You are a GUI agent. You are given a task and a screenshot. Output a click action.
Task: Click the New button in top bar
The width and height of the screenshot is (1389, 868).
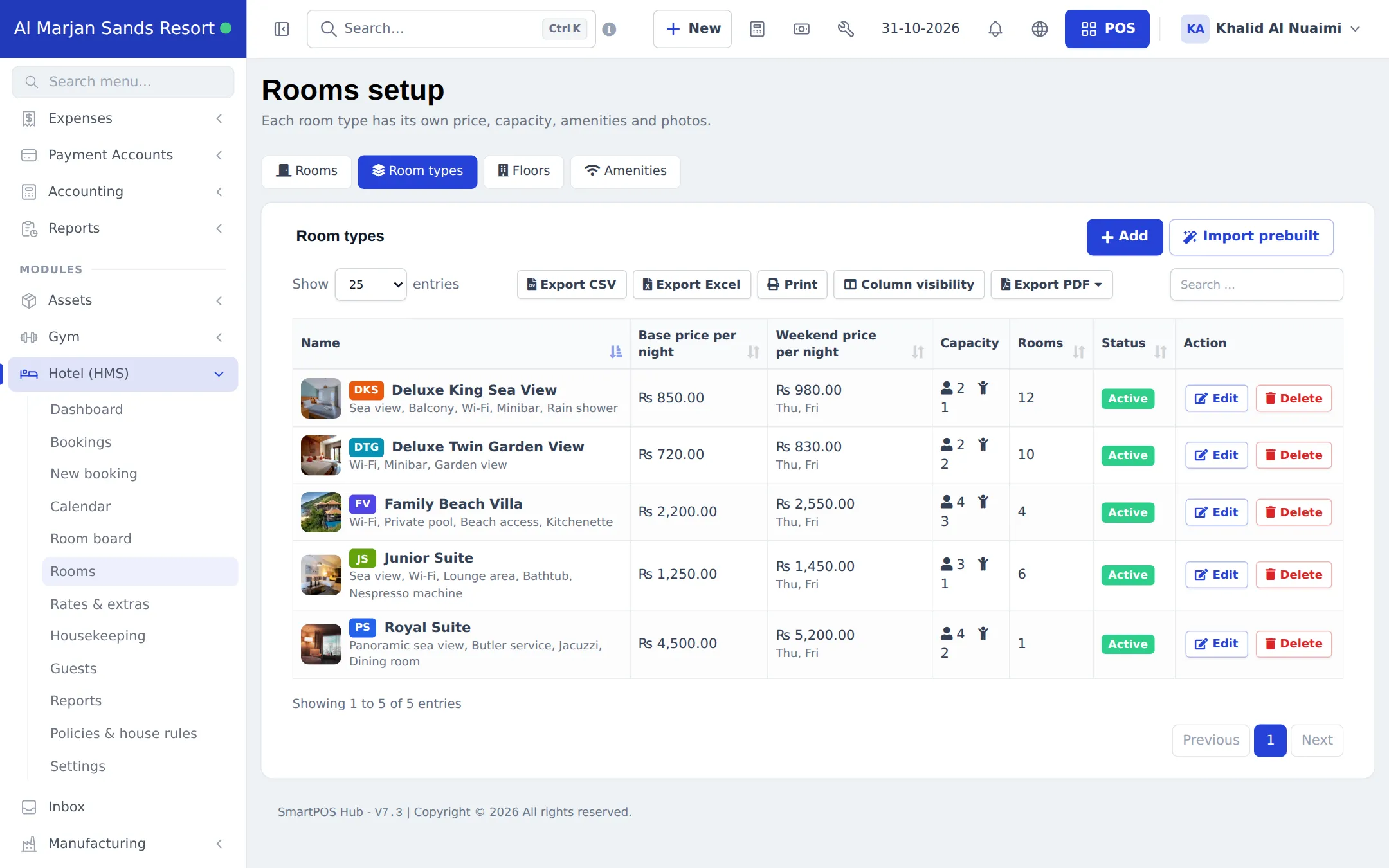click(x=693, y=29)
